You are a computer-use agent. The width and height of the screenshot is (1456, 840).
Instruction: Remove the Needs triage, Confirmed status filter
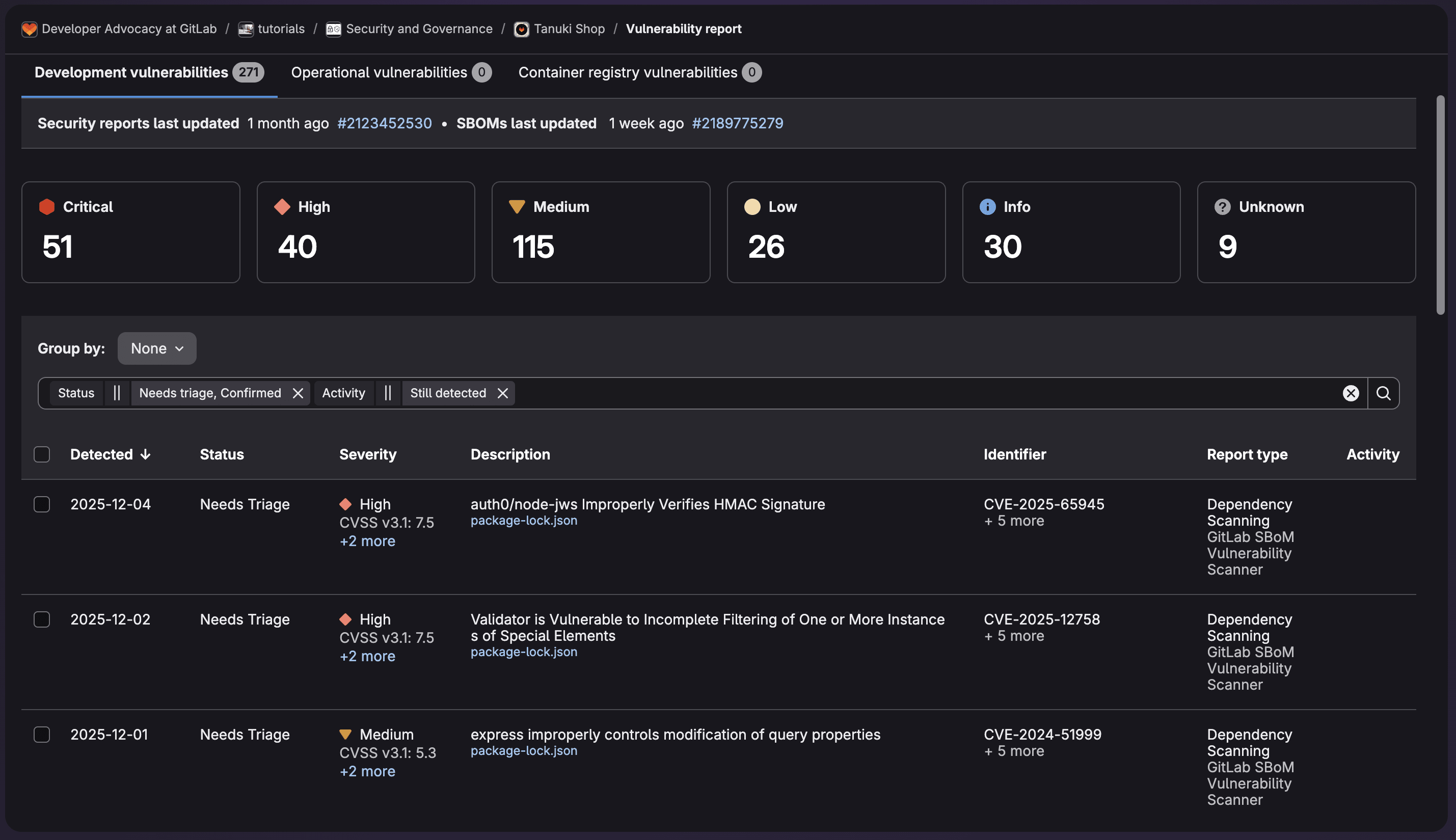(x=298, y=393)
